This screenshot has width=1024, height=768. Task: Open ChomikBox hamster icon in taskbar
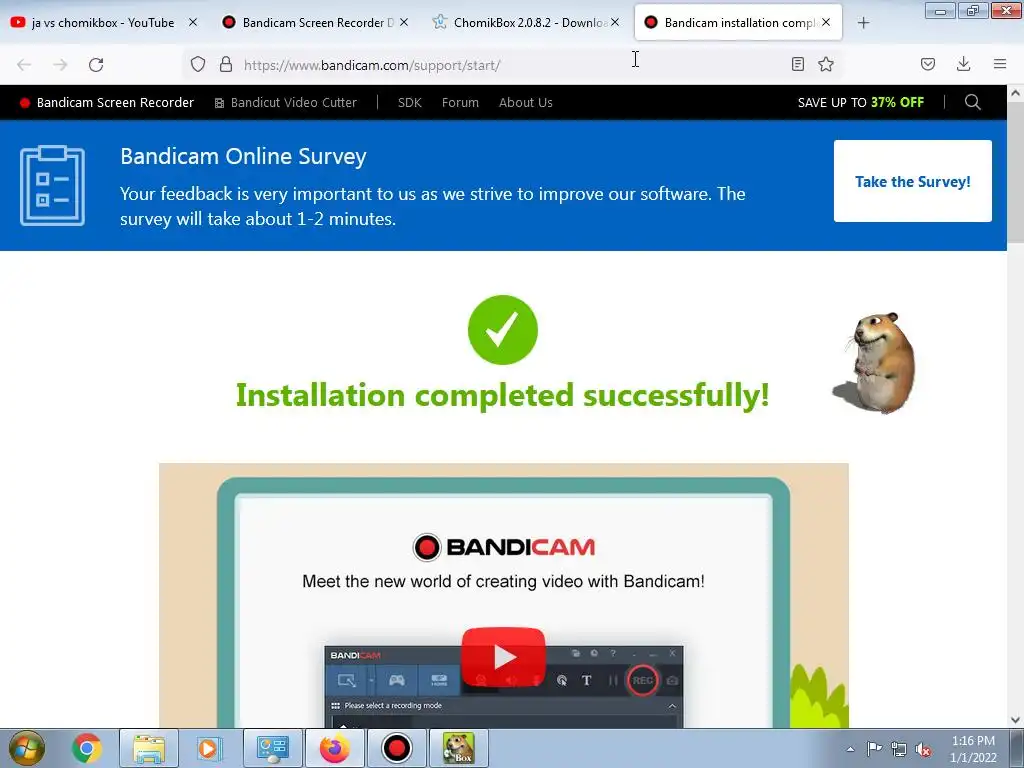458,748
